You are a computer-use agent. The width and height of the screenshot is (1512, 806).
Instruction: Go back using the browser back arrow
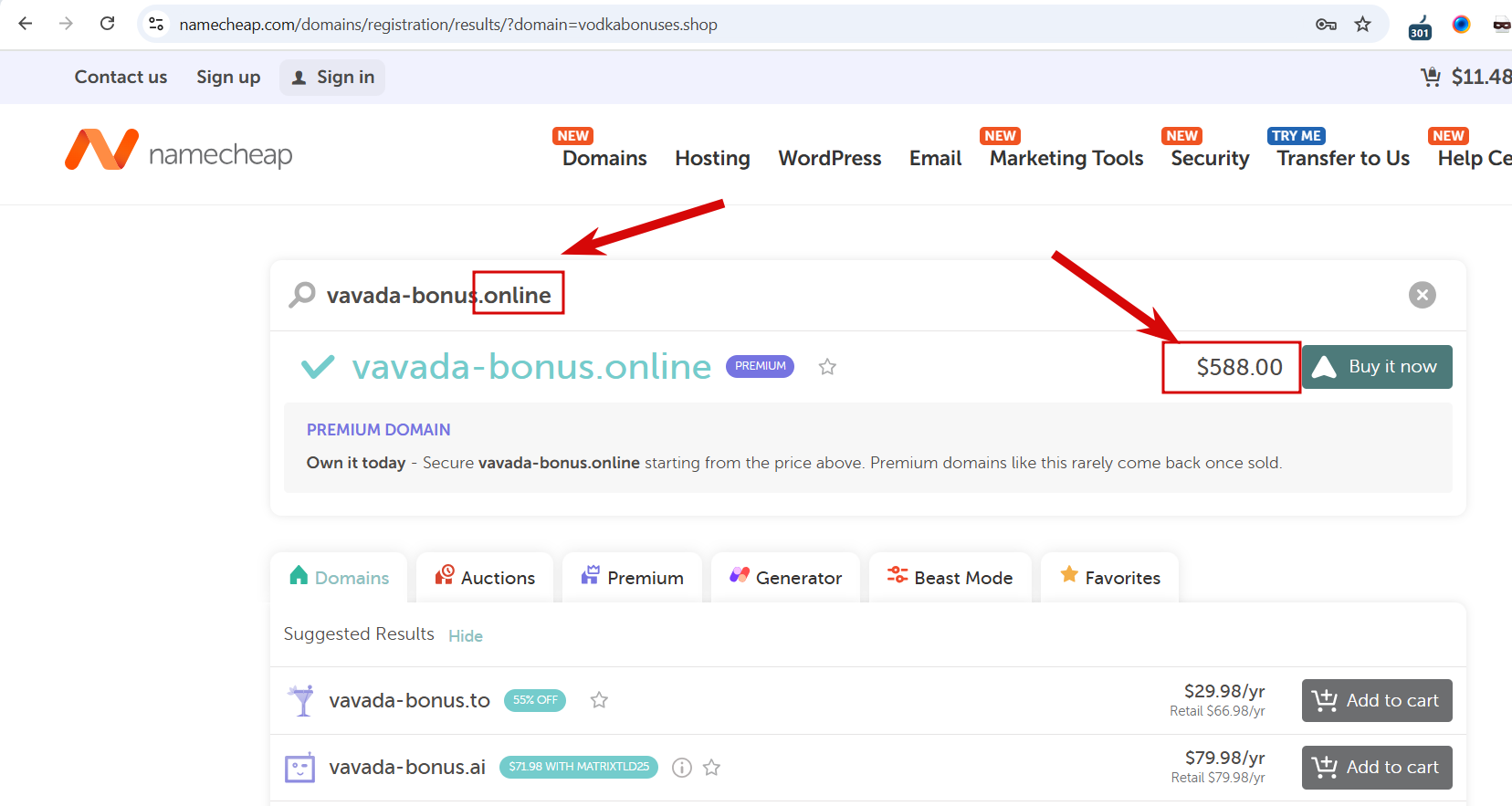pos(26,24)
